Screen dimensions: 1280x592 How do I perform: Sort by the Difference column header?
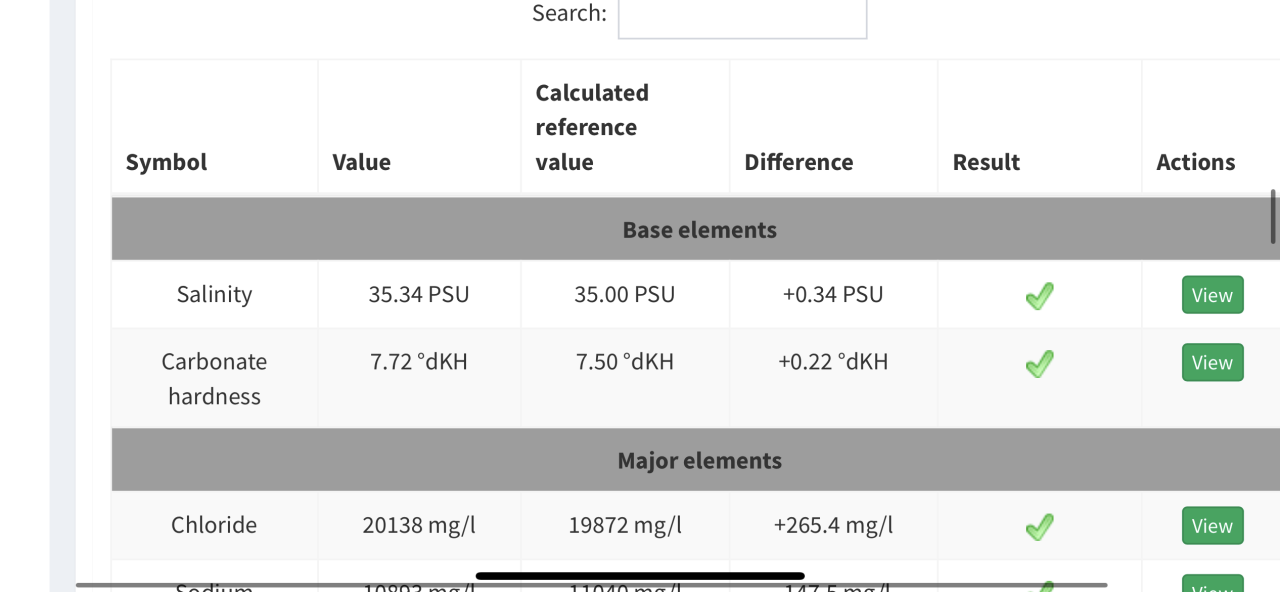(799, 162)
